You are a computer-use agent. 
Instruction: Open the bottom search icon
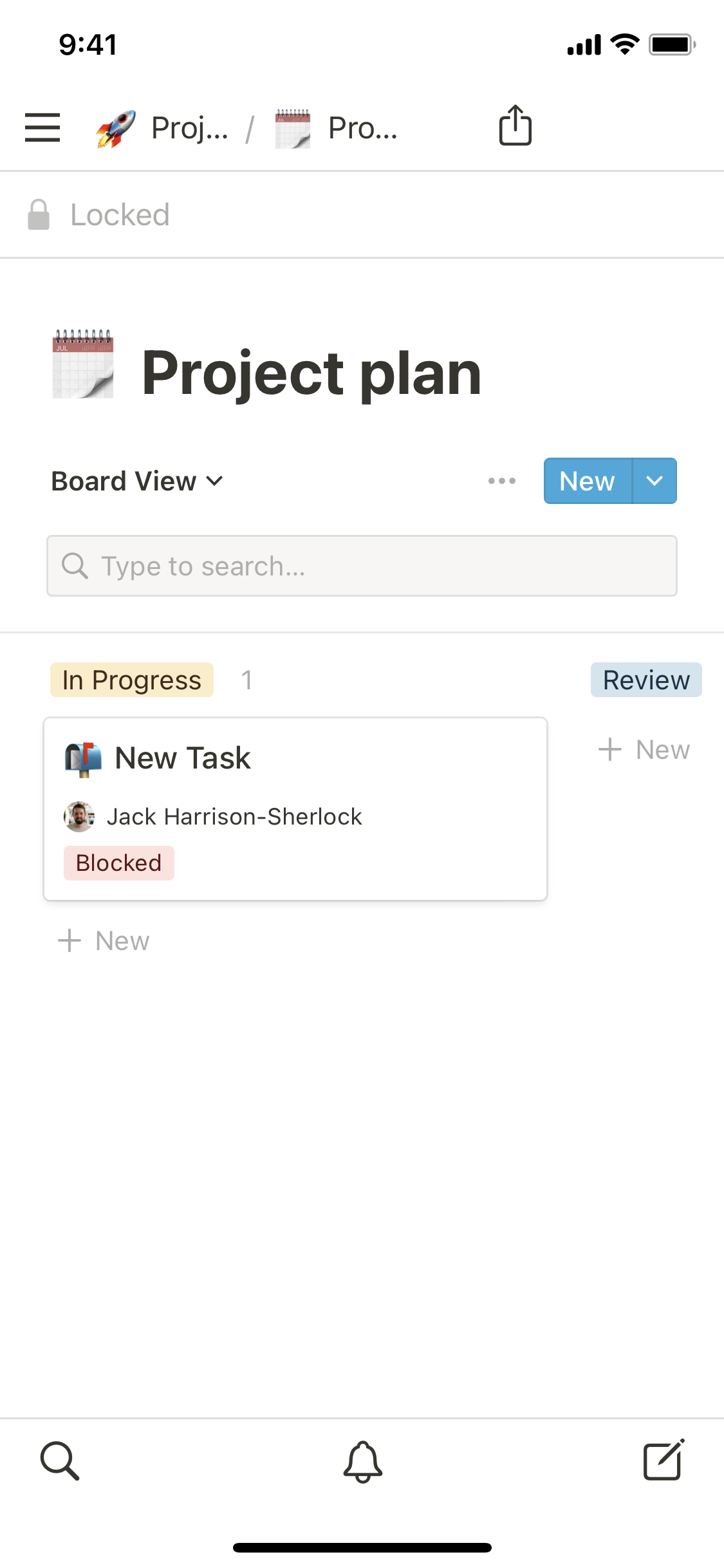pyautogui.click(x=60, y=1461)
